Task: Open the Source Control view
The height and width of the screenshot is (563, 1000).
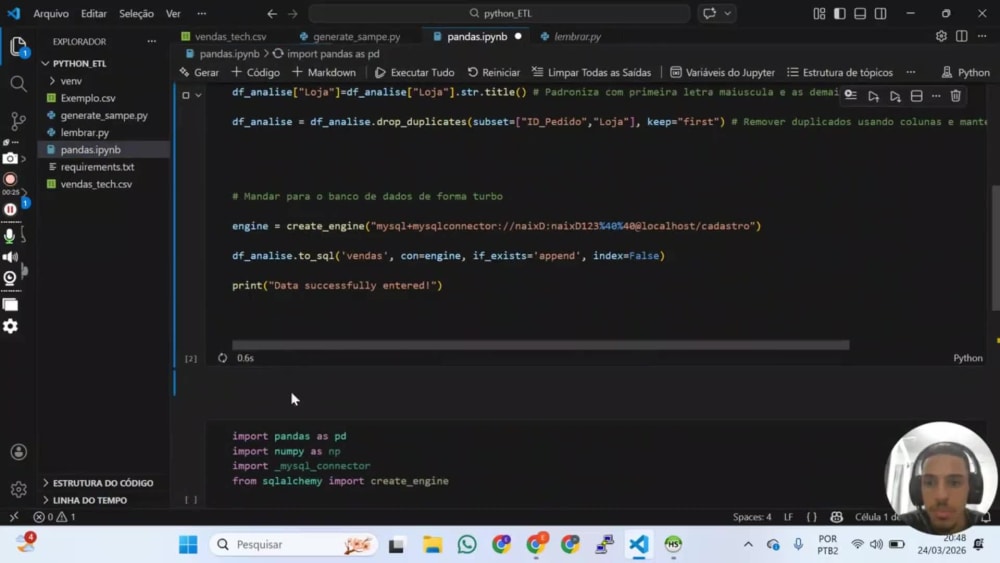Action: pos(18,121)
